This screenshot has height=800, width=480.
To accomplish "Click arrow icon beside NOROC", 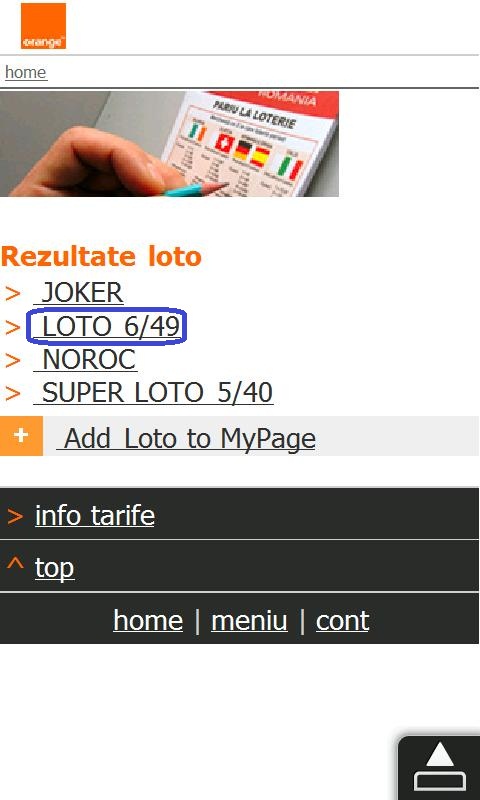I will pyautogui.click(x=13, y=361).
